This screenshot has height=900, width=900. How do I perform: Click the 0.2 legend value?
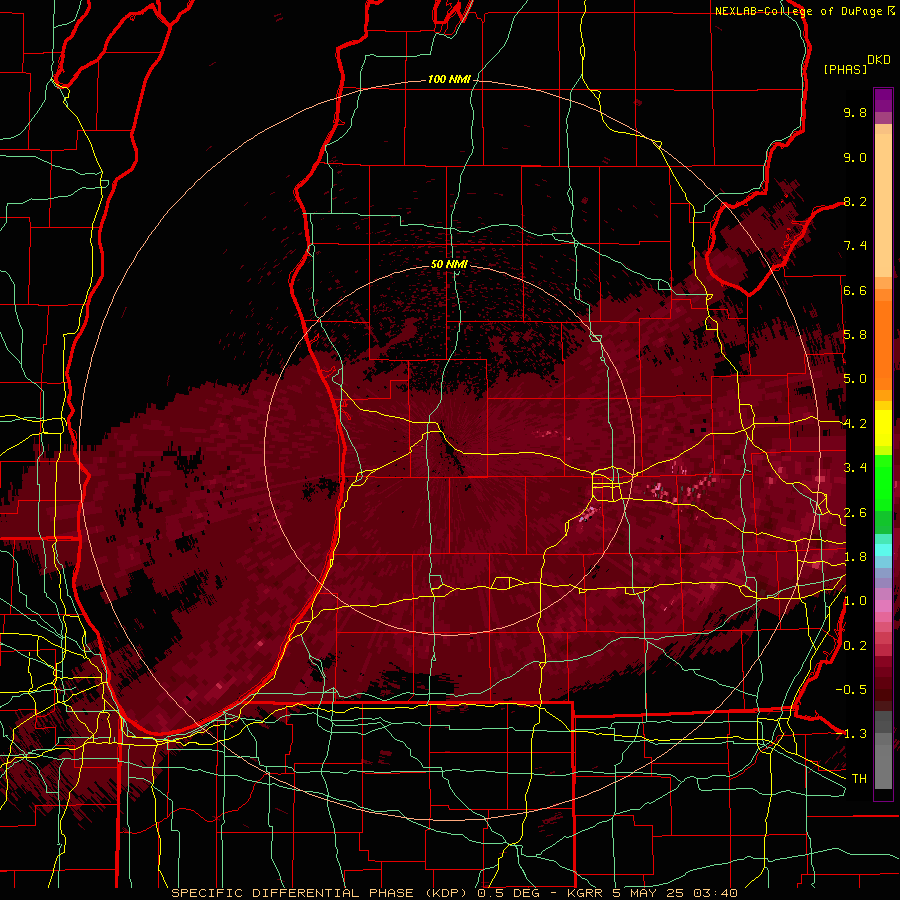(x=855, y=646)
